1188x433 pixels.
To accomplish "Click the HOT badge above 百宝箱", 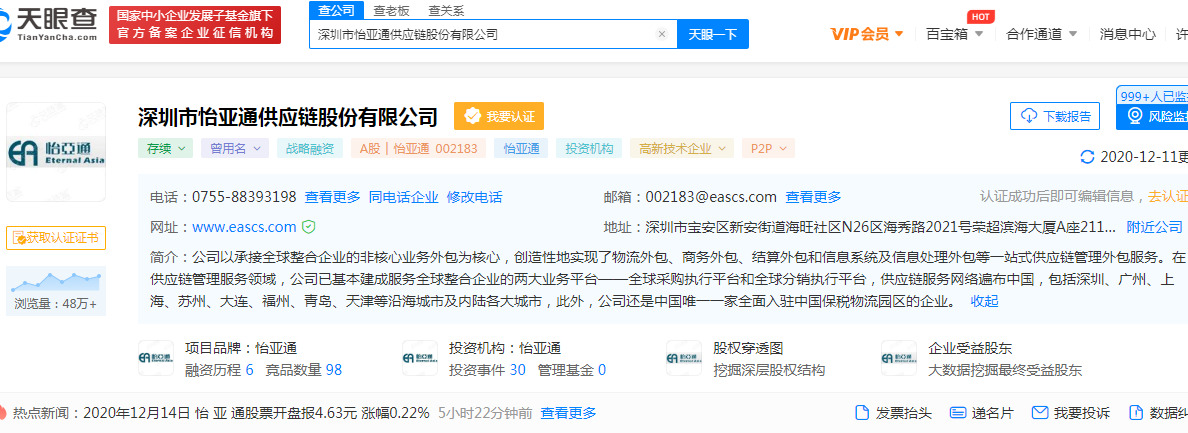I will pos(981,17).
